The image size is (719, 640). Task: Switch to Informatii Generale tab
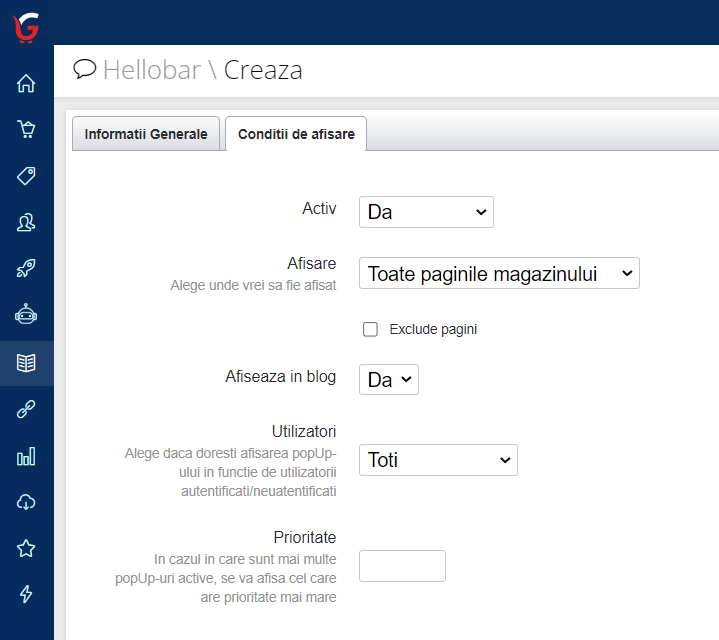tap(146, 134)
